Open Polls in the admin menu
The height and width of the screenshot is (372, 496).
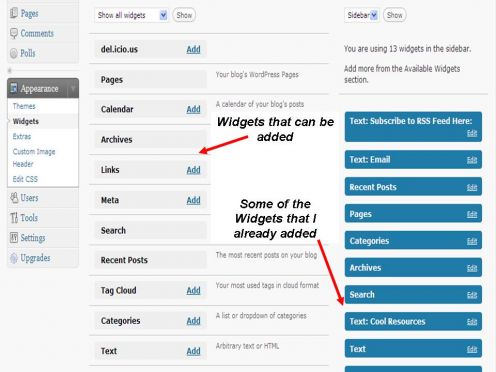click(28, 53)
